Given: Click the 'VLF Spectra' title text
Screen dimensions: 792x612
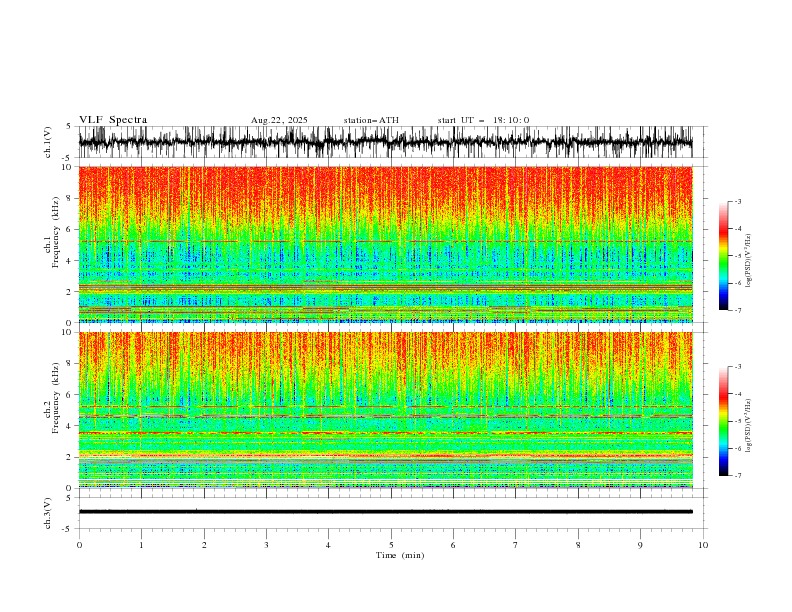Looking at the screenshot, I should (x=113, y=120).
